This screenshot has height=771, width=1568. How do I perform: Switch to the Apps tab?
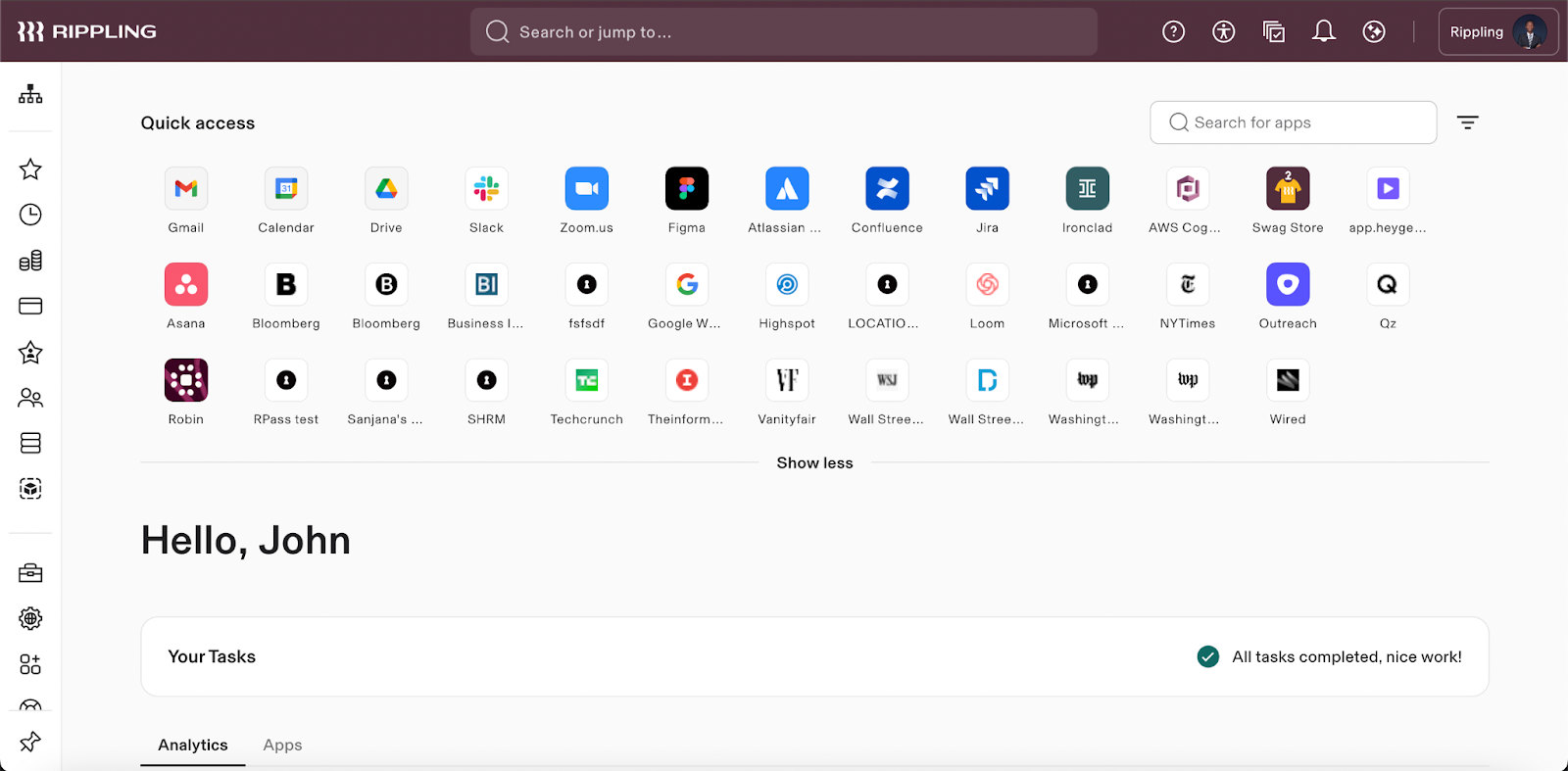(282, 746)
